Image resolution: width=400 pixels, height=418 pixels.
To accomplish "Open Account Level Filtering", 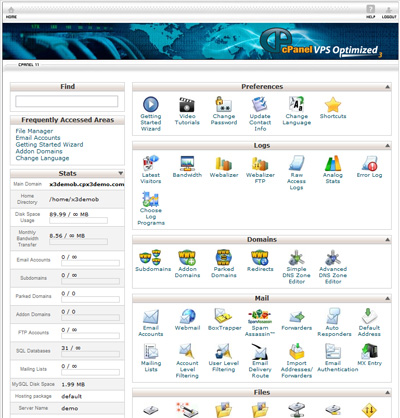I will [187, 352].
